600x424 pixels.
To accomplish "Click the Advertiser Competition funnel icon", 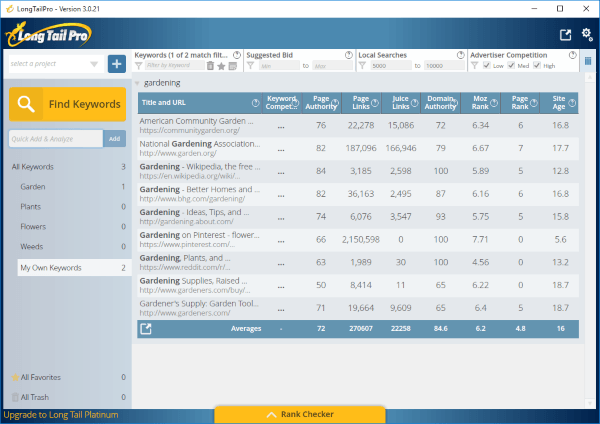I will pos(474,66).
